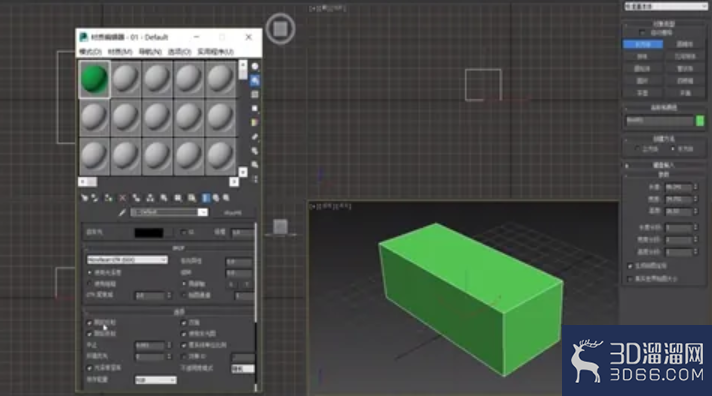
Task: Click the black color swatch in Material Editor
Action: click(x=149, y=233)
